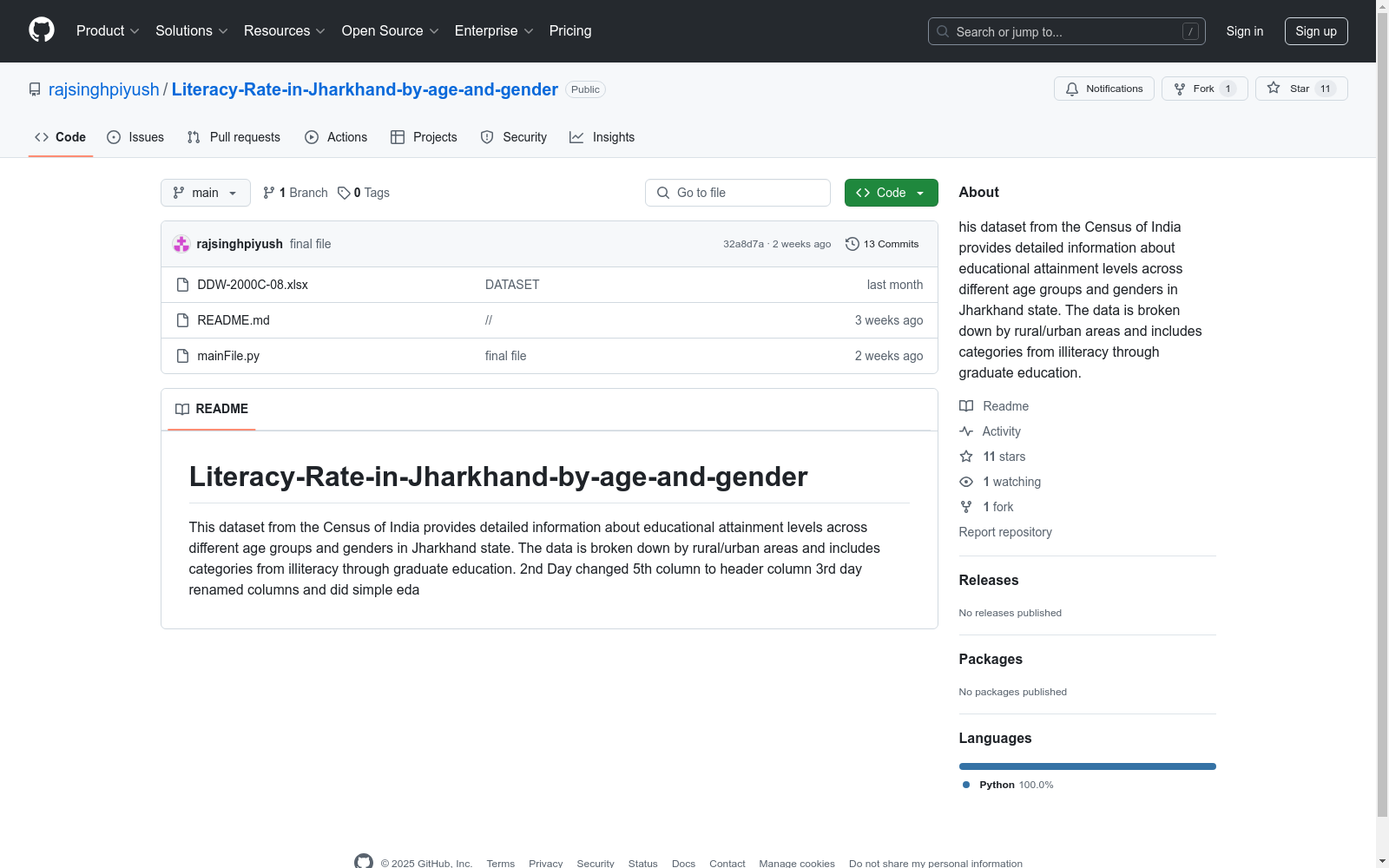Click the footer Docs link
The height and width of the screenshot is (868, 1389).
pos(684,864)
